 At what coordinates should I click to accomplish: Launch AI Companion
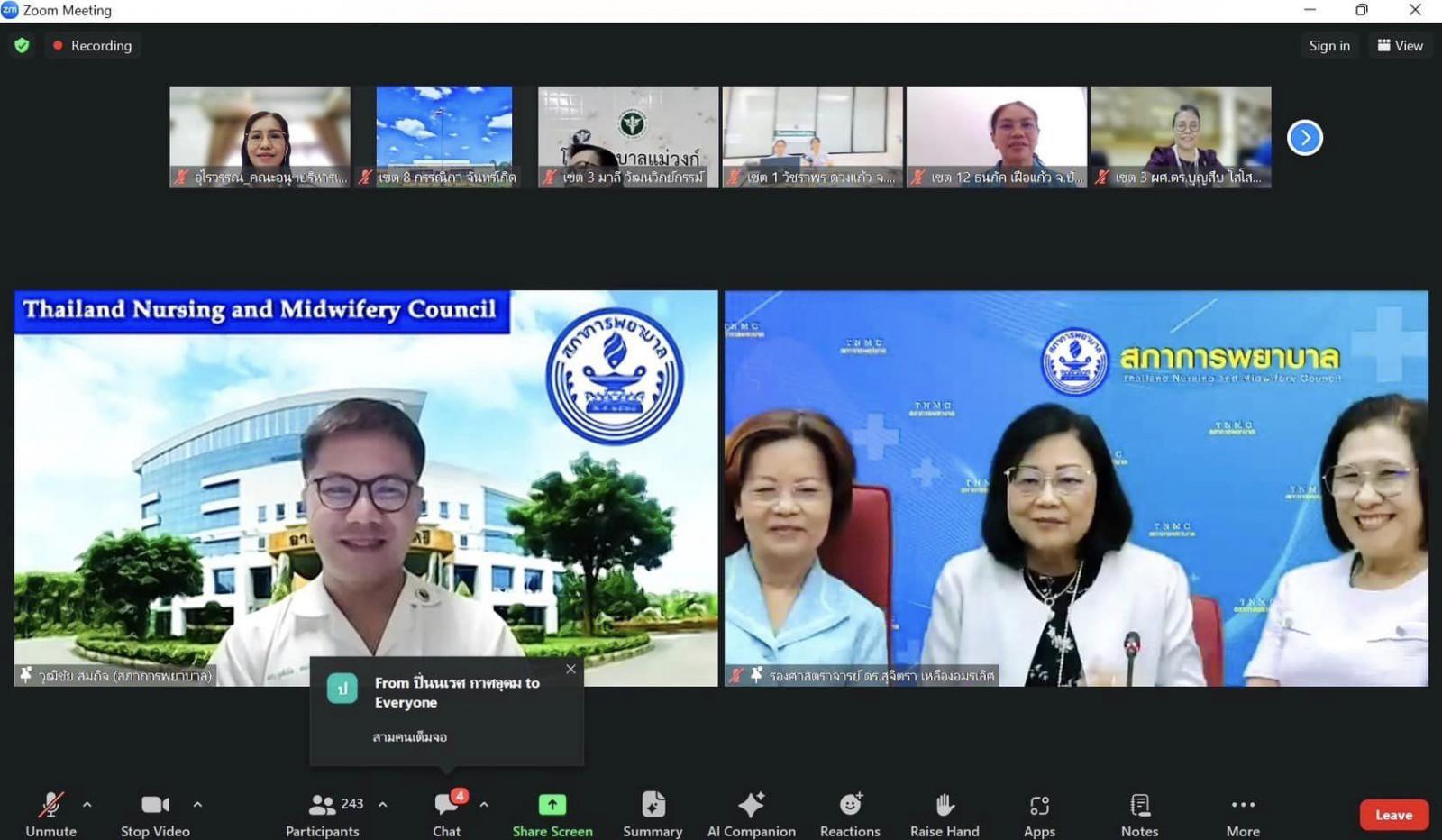pyautogui.click(x=751, y=814)
